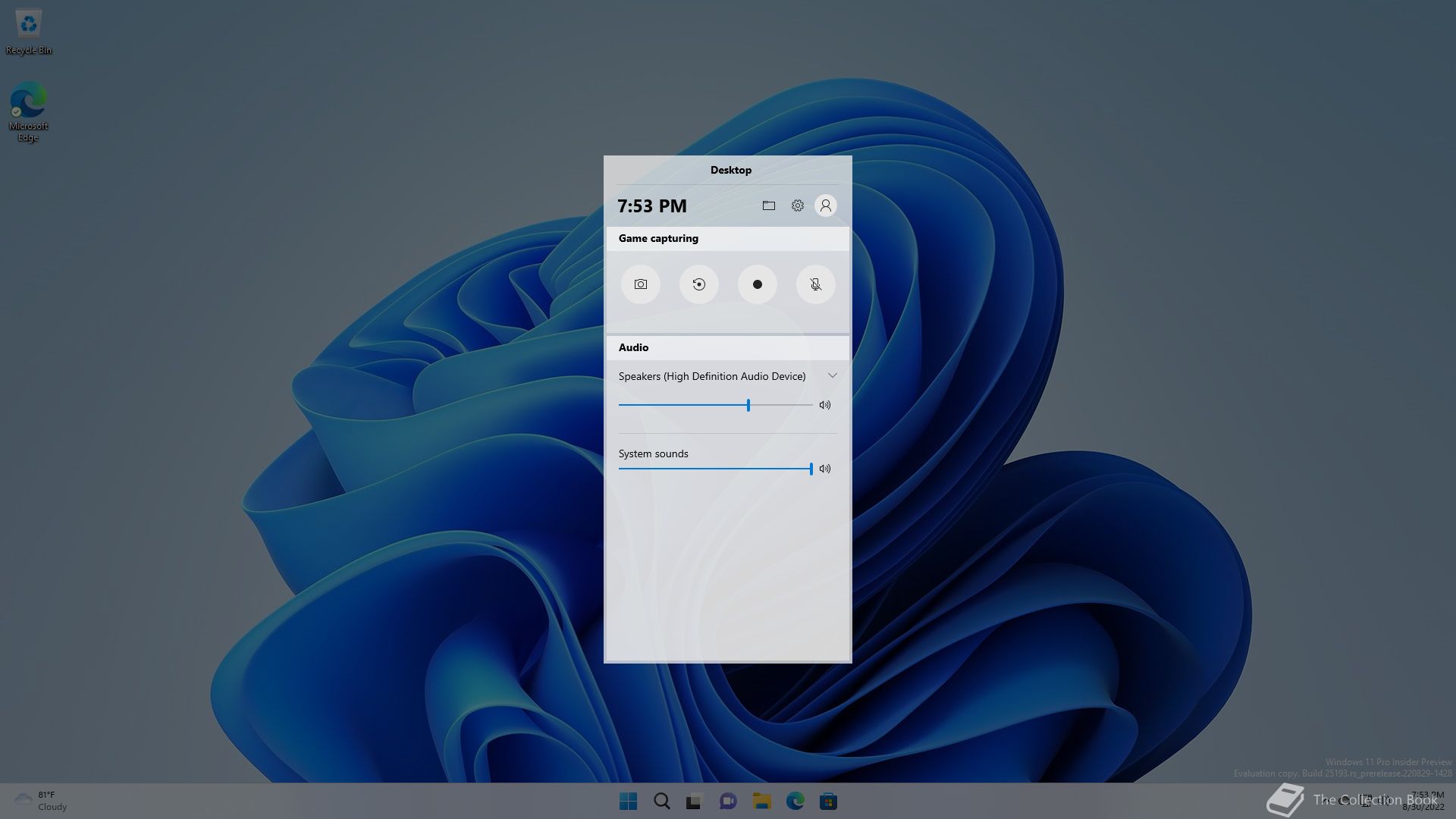The height and width of the screenshot is (819, 1456).
Task: Mute System sounds speaker icon
Action: click(x=825, y=469)
